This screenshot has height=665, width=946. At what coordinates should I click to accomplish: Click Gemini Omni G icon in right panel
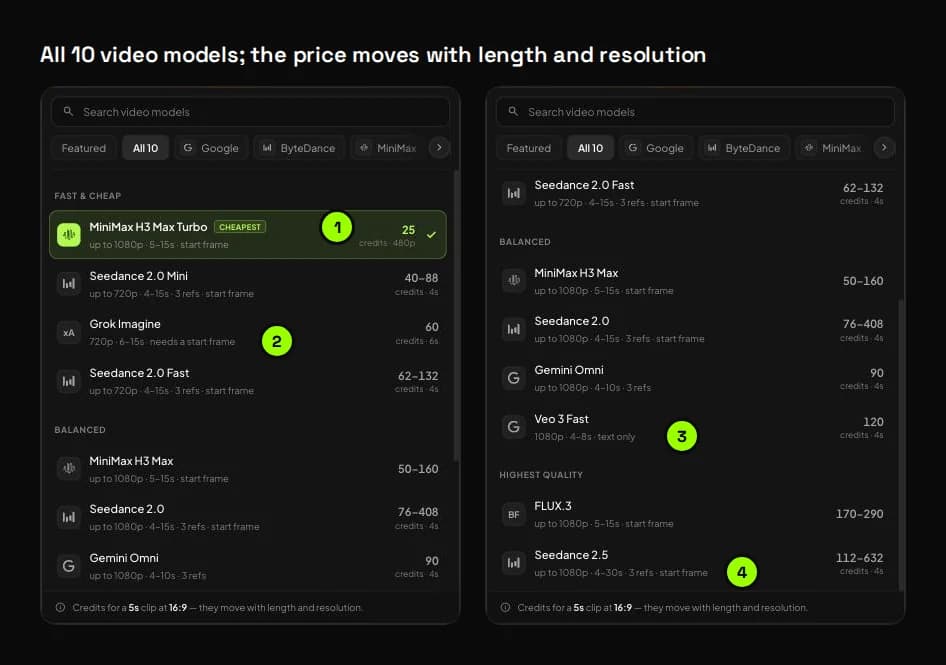pyautogui.click(x=513, y=378)
